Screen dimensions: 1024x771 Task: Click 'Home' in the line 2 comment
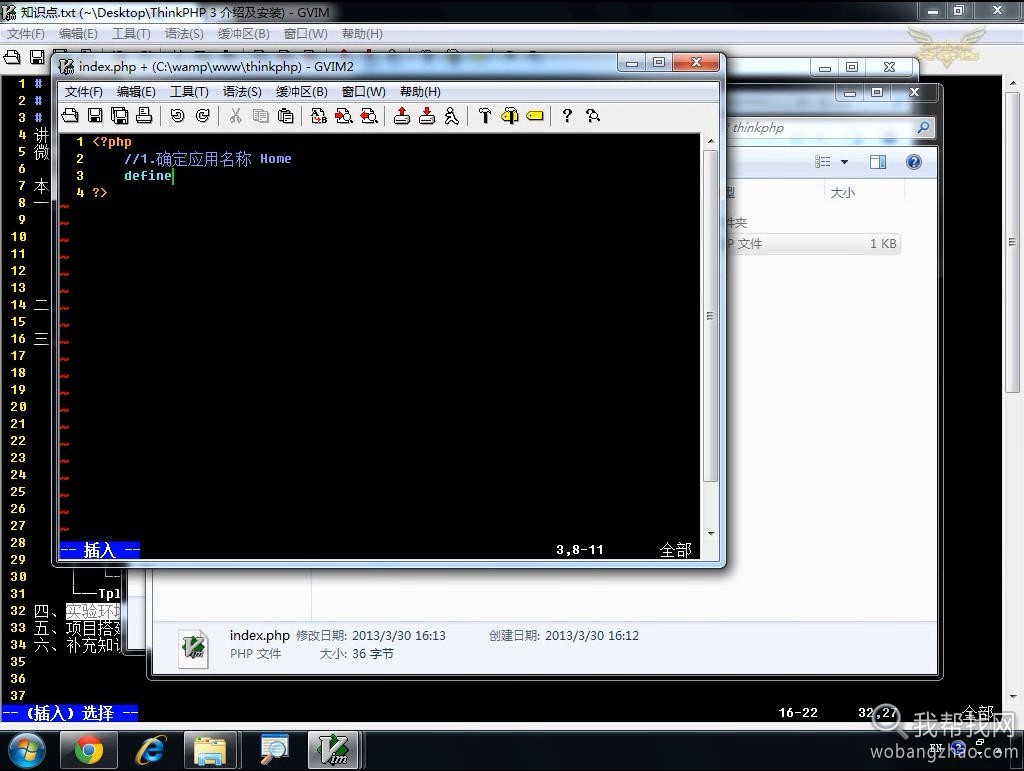(x=276, y=159)
